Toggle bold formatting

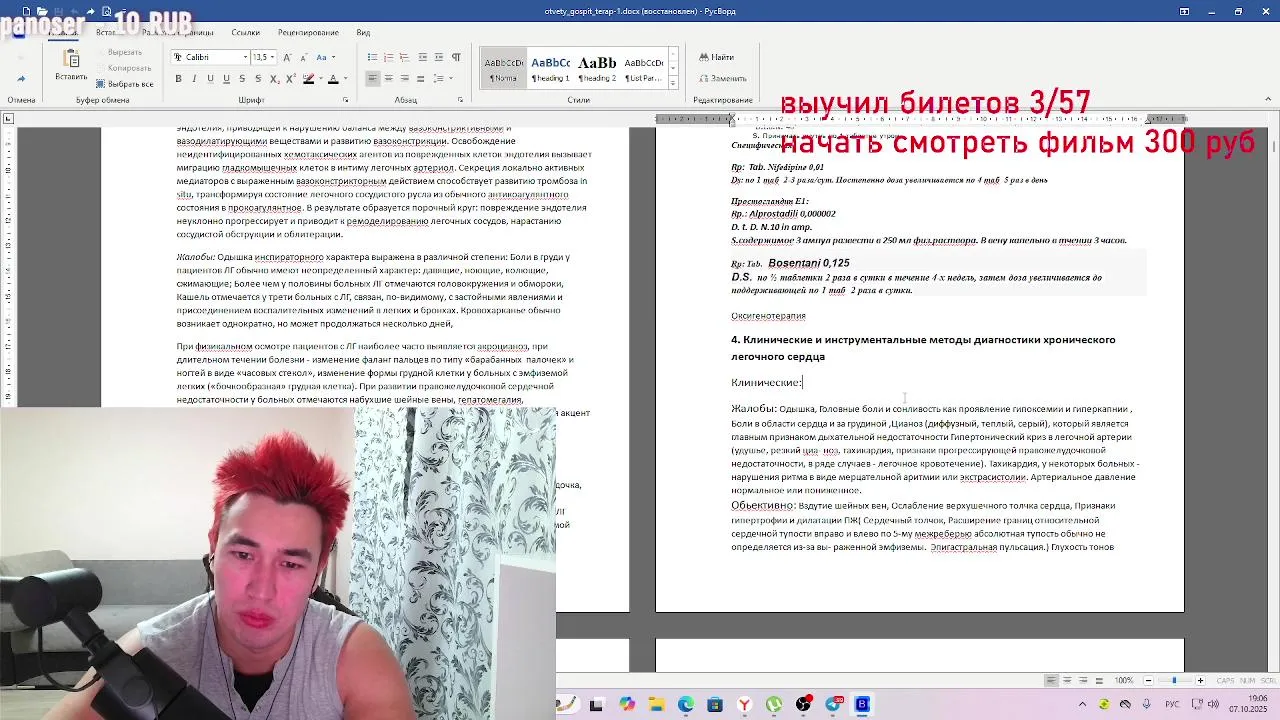pyautogui.click(x=178, y=79)
